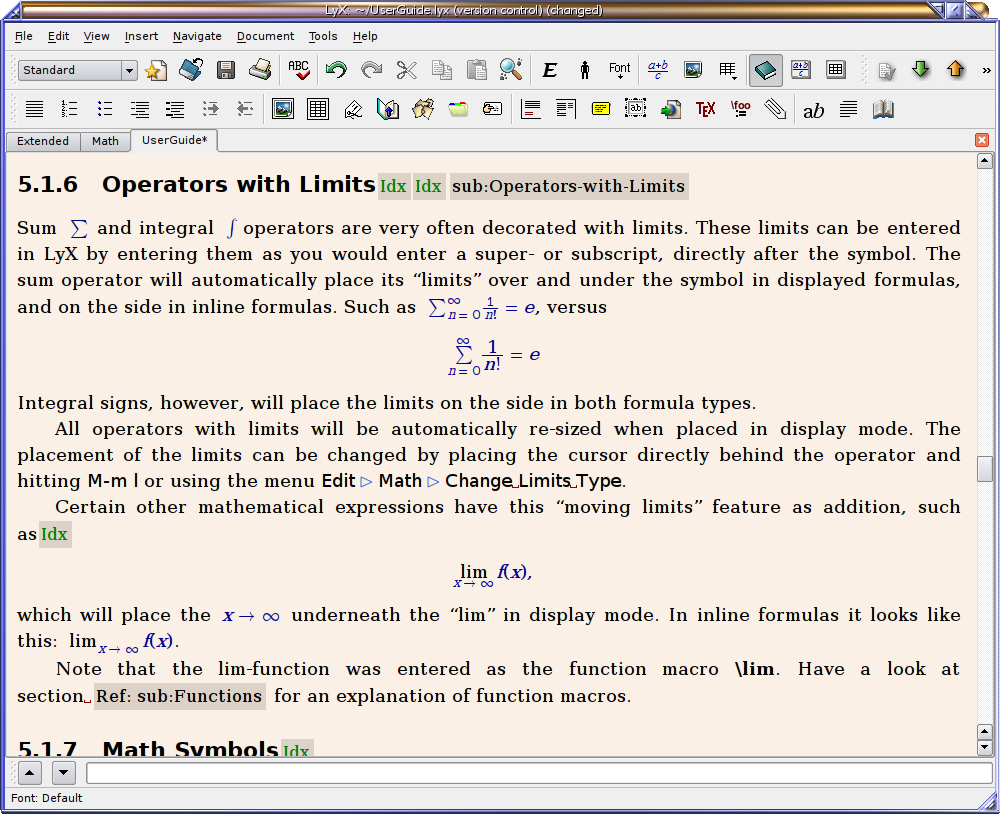Click the find and replace icon

(511, 70)
